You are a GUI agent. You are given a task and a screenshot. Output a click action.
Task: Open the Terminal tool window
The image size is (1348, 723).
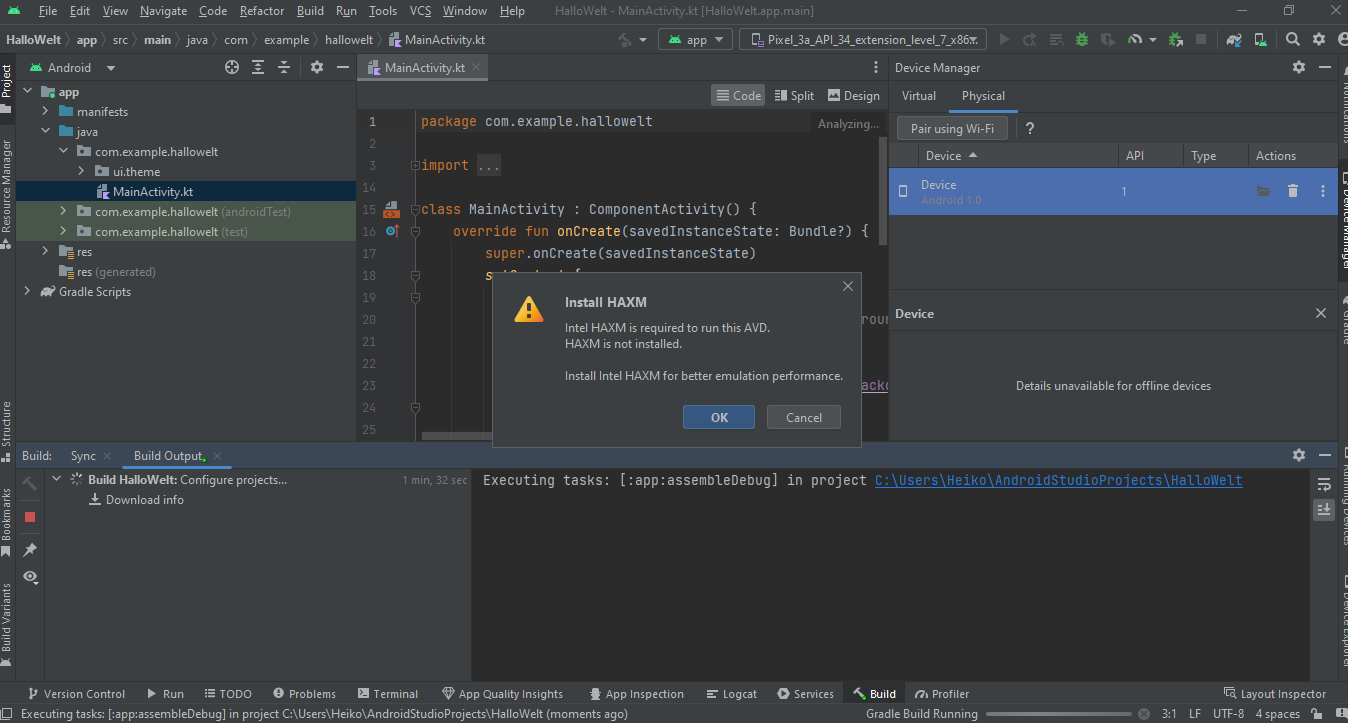(x=386, y=694)
